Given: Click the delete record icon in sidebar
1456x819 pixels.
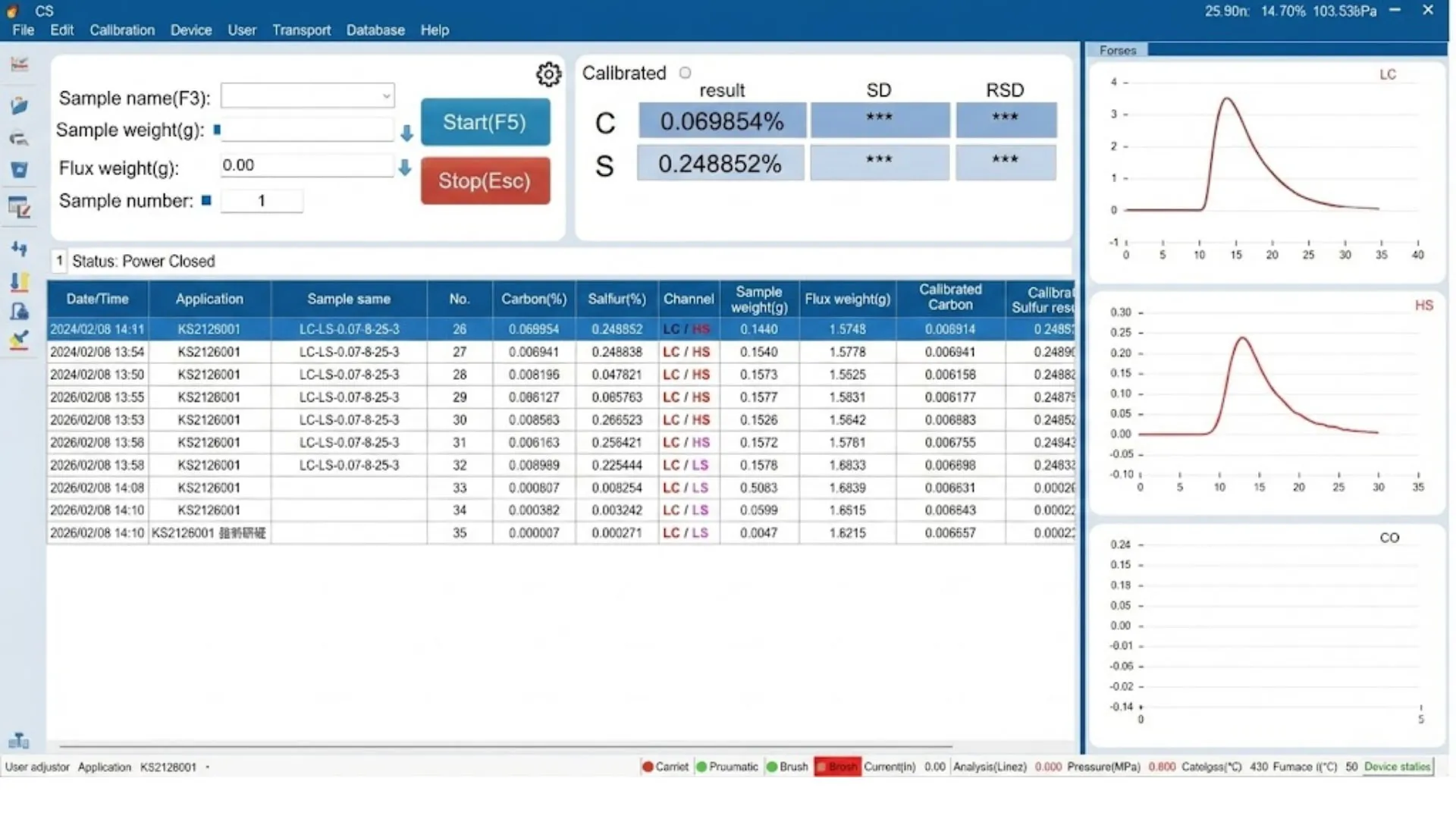Looking at the screenshot, I should pyautogui.click(x=20, y=170).
